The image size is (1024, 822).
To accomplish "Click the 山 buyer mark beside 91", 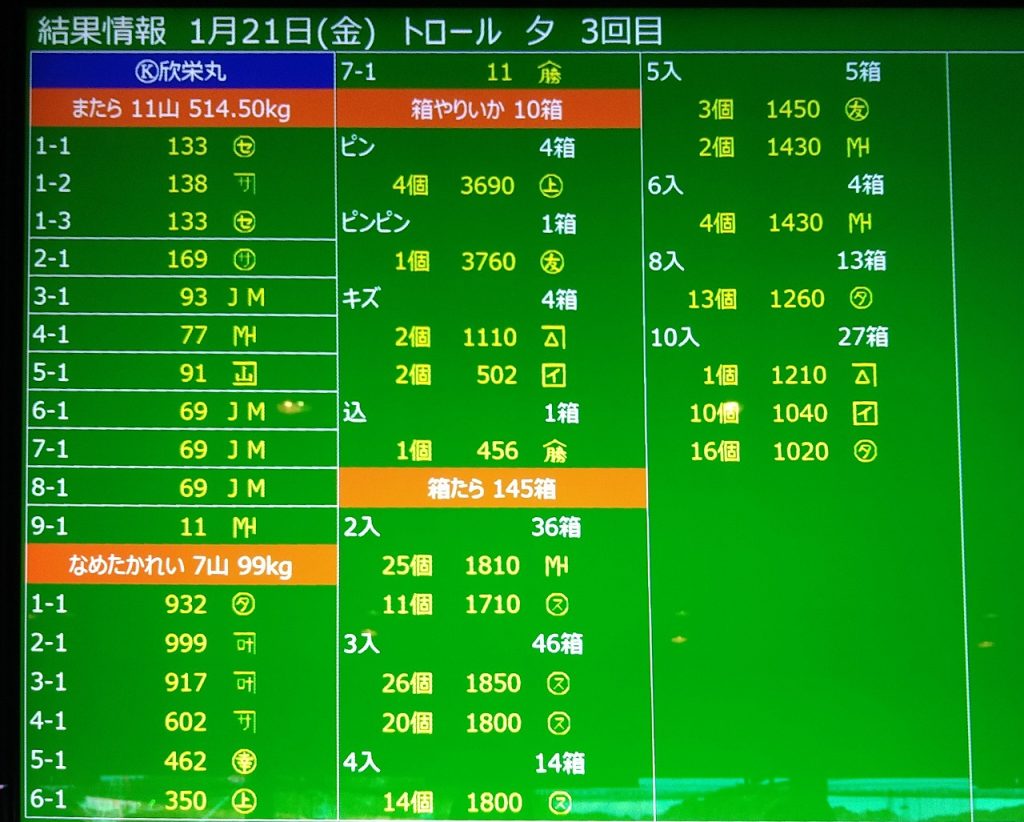I will [244, 374].
